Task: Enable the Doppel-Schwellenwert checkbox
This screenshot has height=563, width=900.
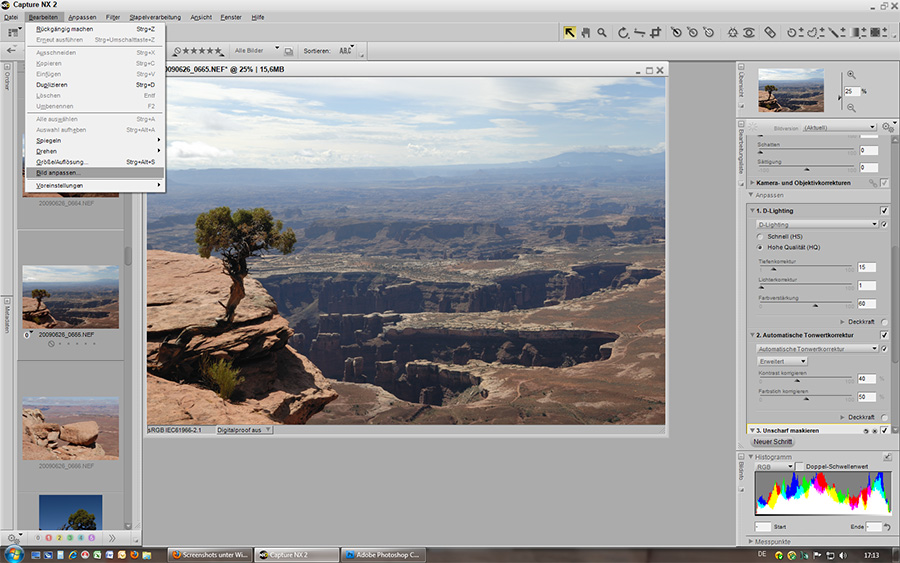Action: point(800,467)
